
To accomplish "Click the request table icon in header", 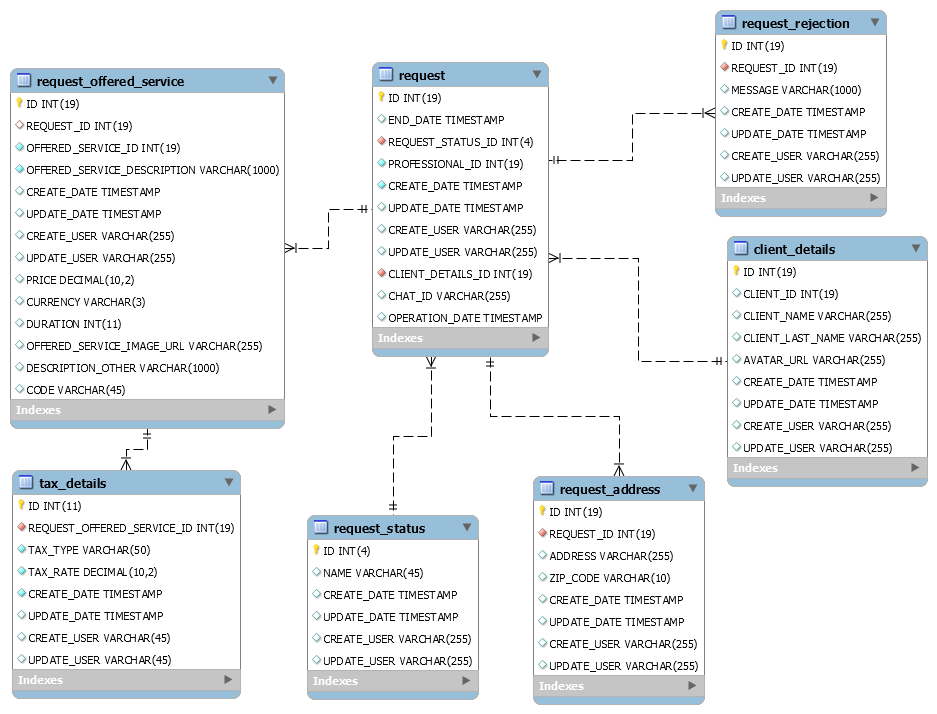I will [x=386, y=75].
